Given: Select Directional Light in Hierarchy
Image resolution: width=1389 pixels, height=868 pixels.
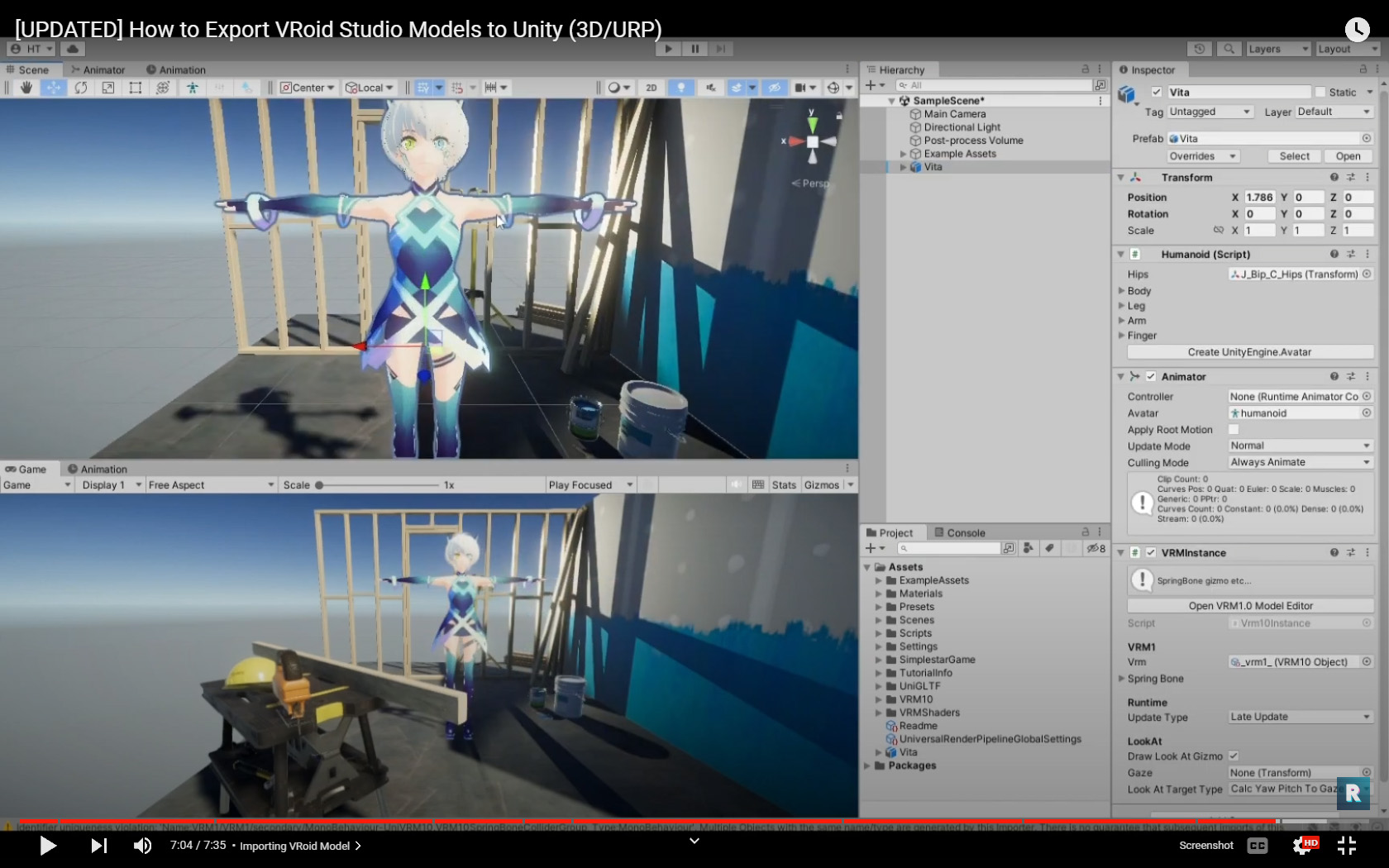Looking at the screenshot, I should click(962, 127).
